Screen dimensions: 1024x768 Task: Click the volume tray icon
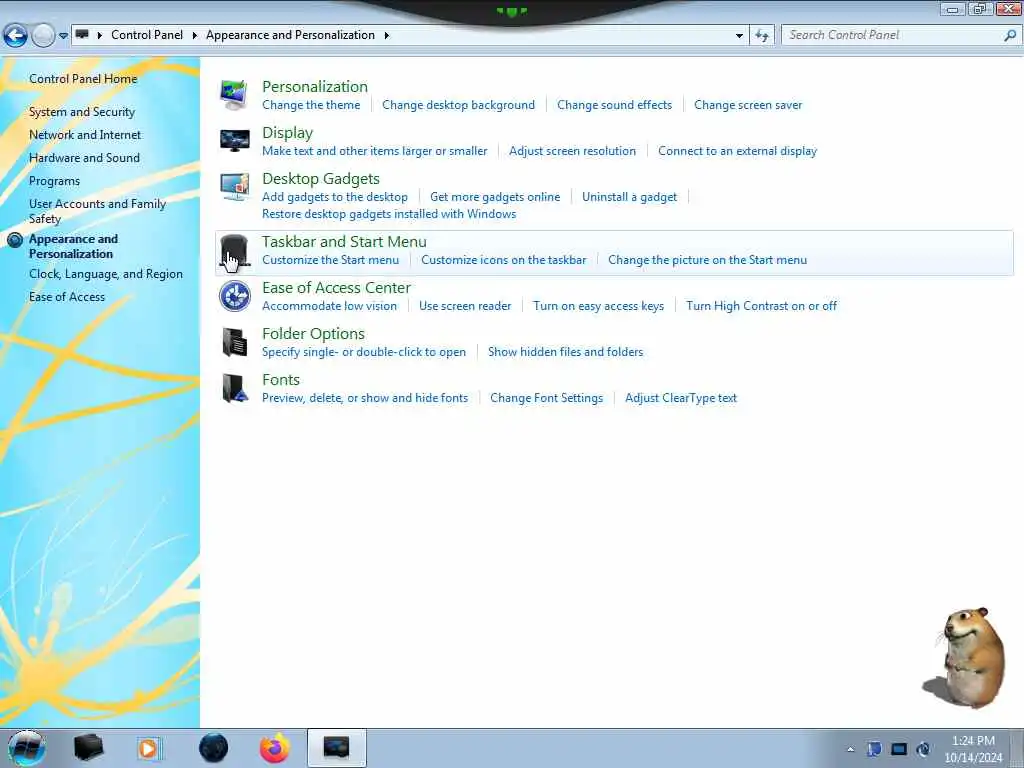point(923,749)
